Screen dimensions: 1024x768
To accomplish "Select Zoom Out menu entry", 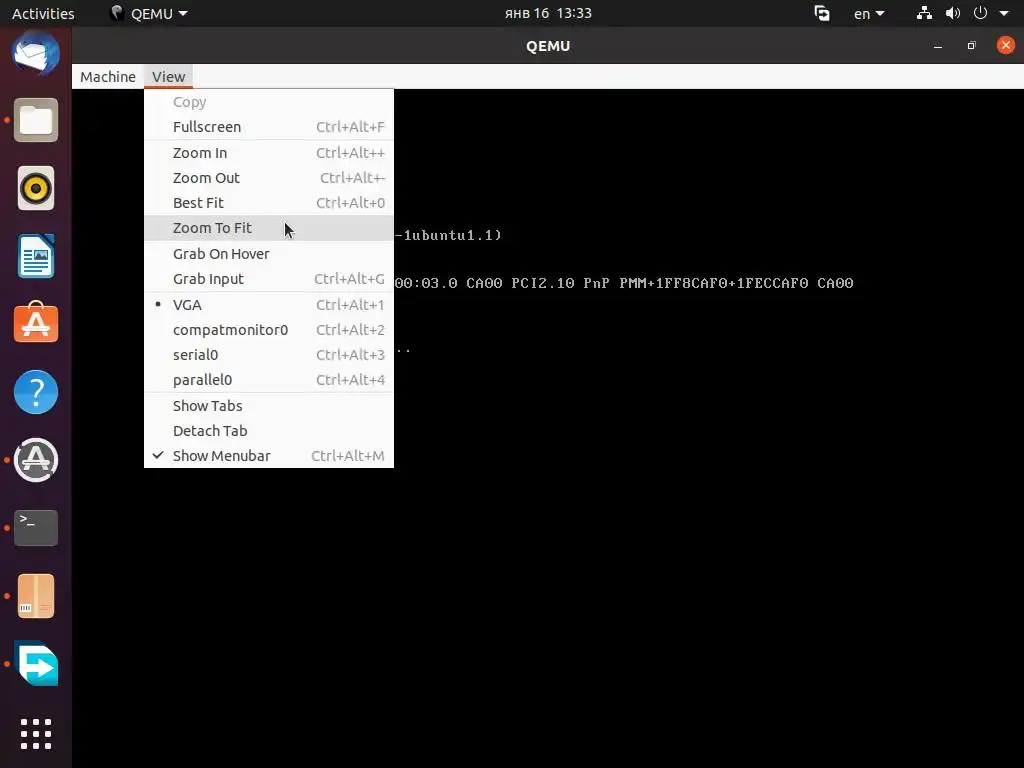I will 268,178.
